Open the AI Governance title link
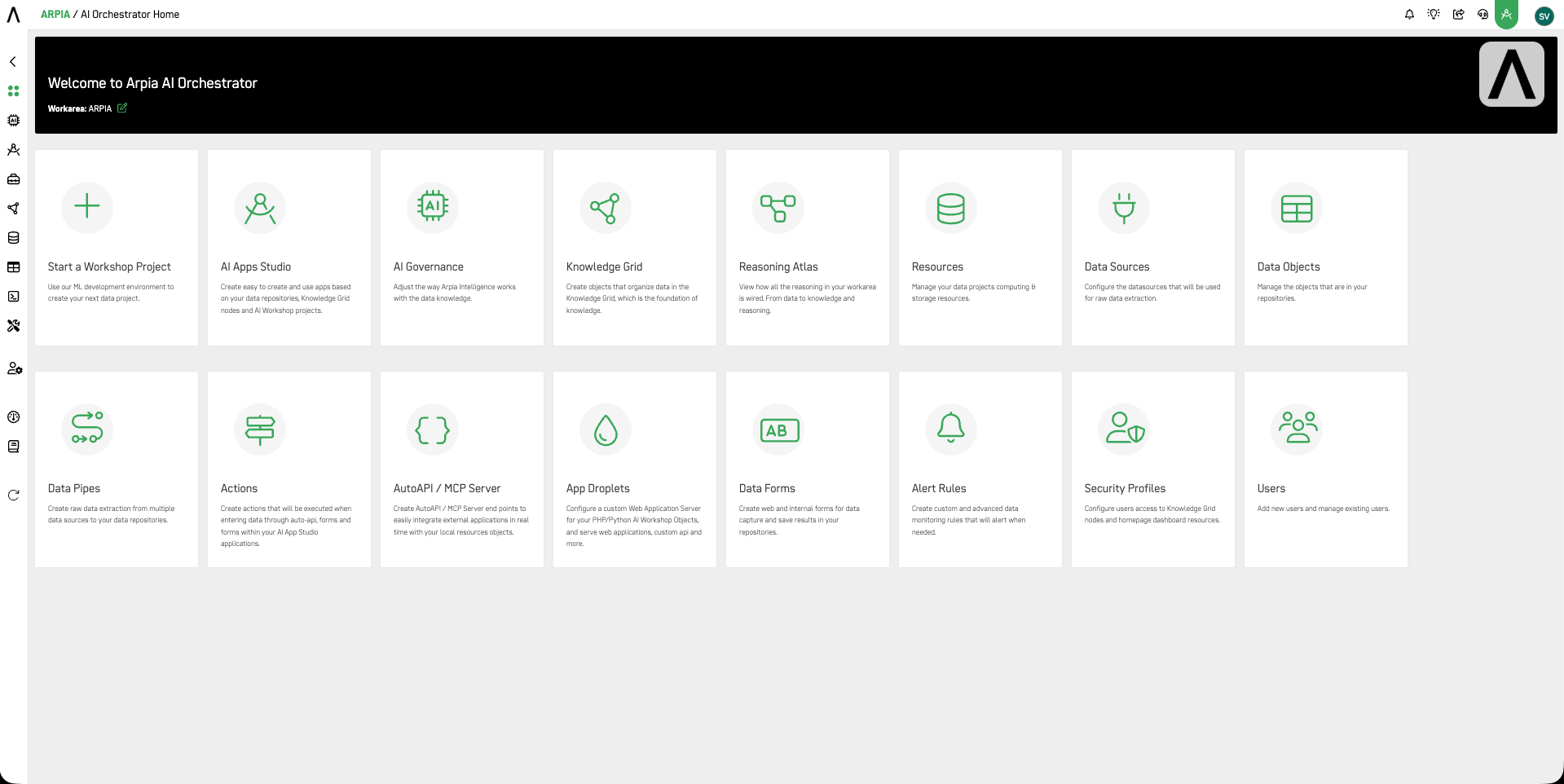 pyautogui.click(x=429, y=266)
